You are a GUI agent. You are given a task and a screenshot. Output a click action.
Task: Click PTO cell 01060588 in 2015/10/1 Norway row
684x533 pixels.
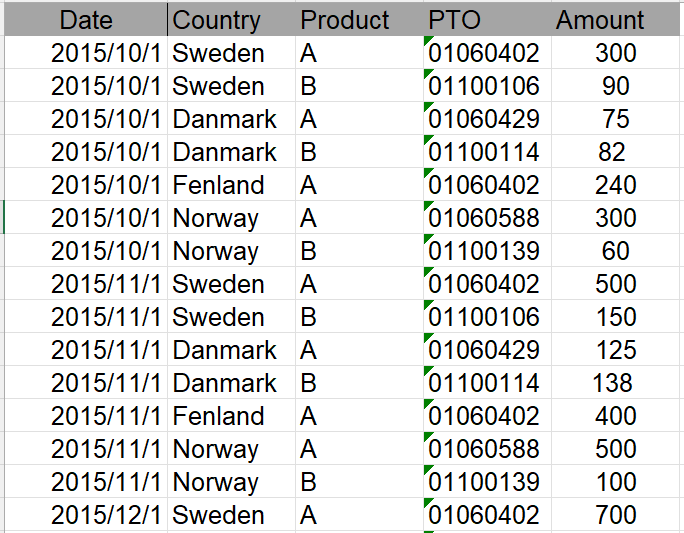(487, 218)
